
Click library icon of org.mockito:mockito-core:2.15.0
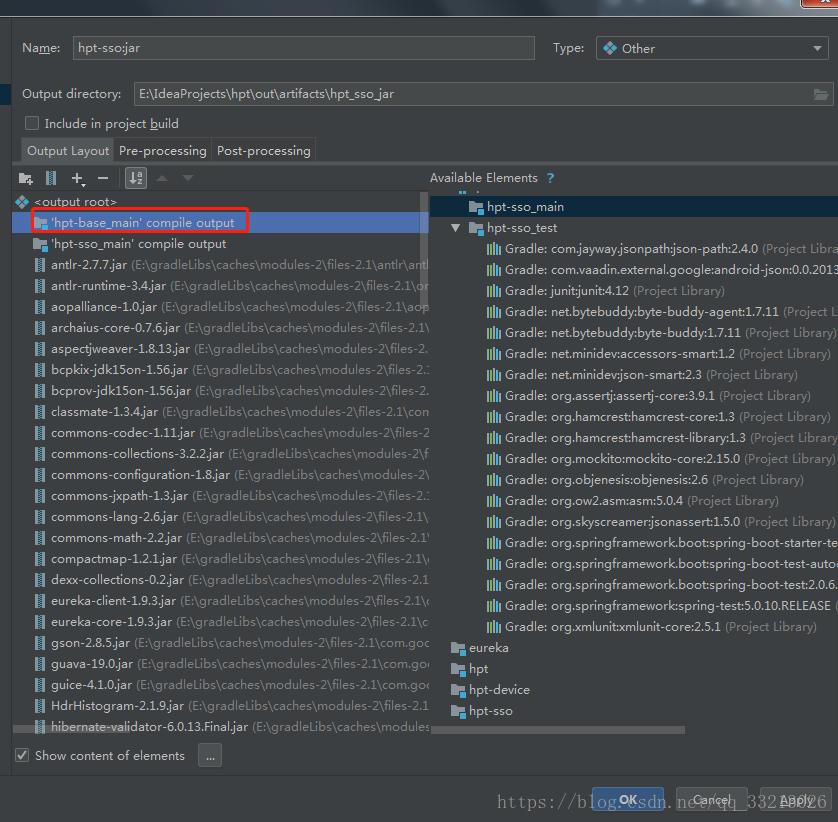494,459
